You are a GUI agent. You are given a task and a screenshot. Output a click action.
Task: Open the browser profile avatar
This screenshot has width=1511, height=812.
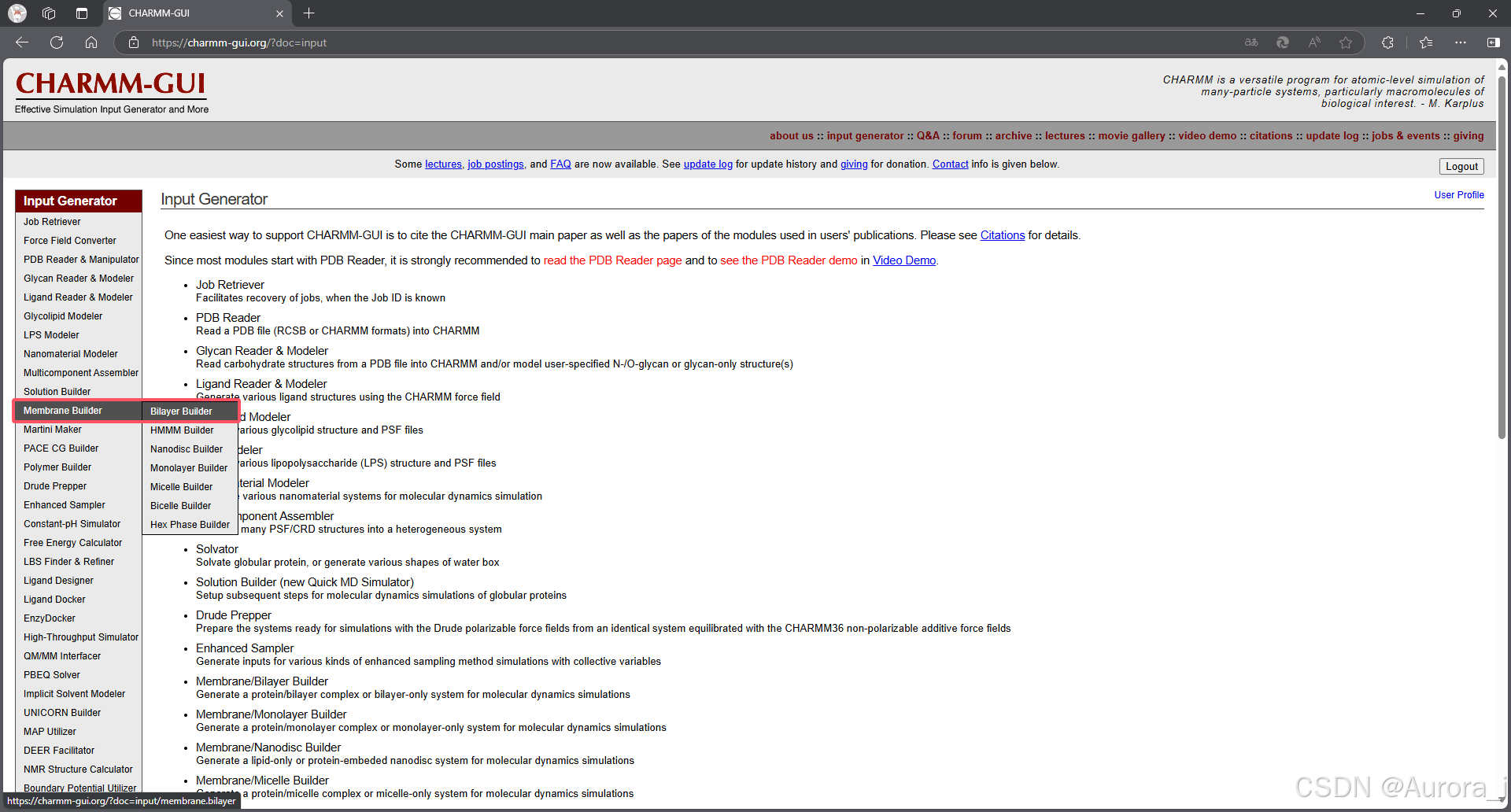pos(17,13)
